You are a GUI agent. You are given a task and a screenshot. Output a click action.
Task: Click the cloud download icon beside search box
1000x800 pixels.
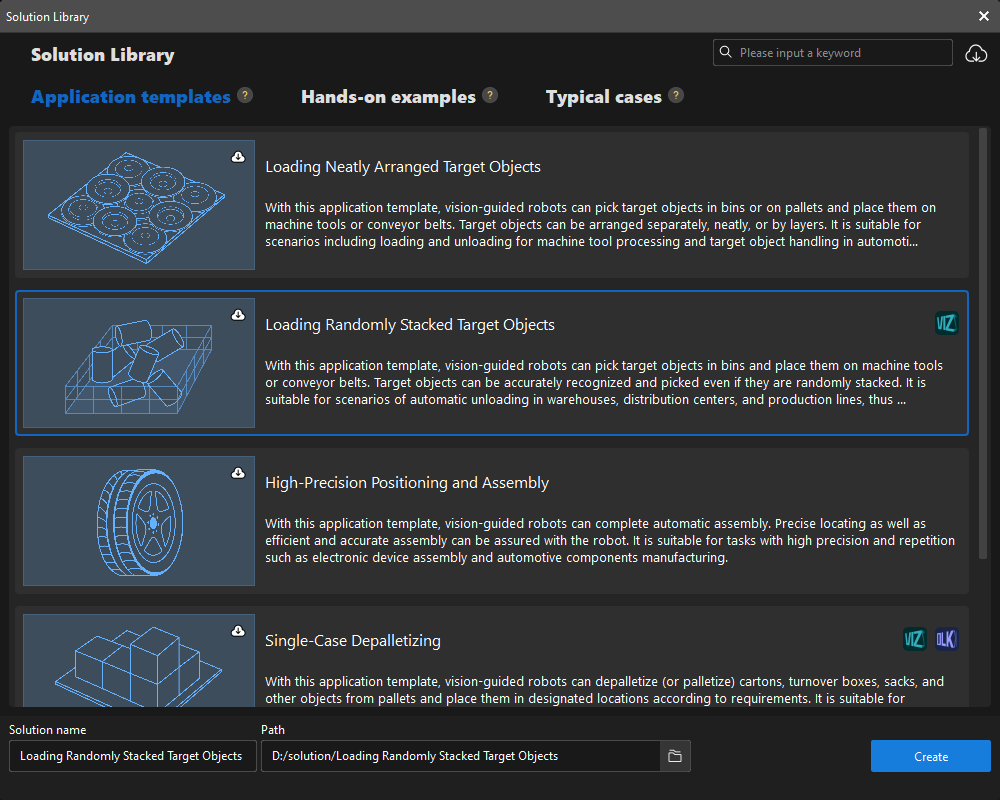976,54
